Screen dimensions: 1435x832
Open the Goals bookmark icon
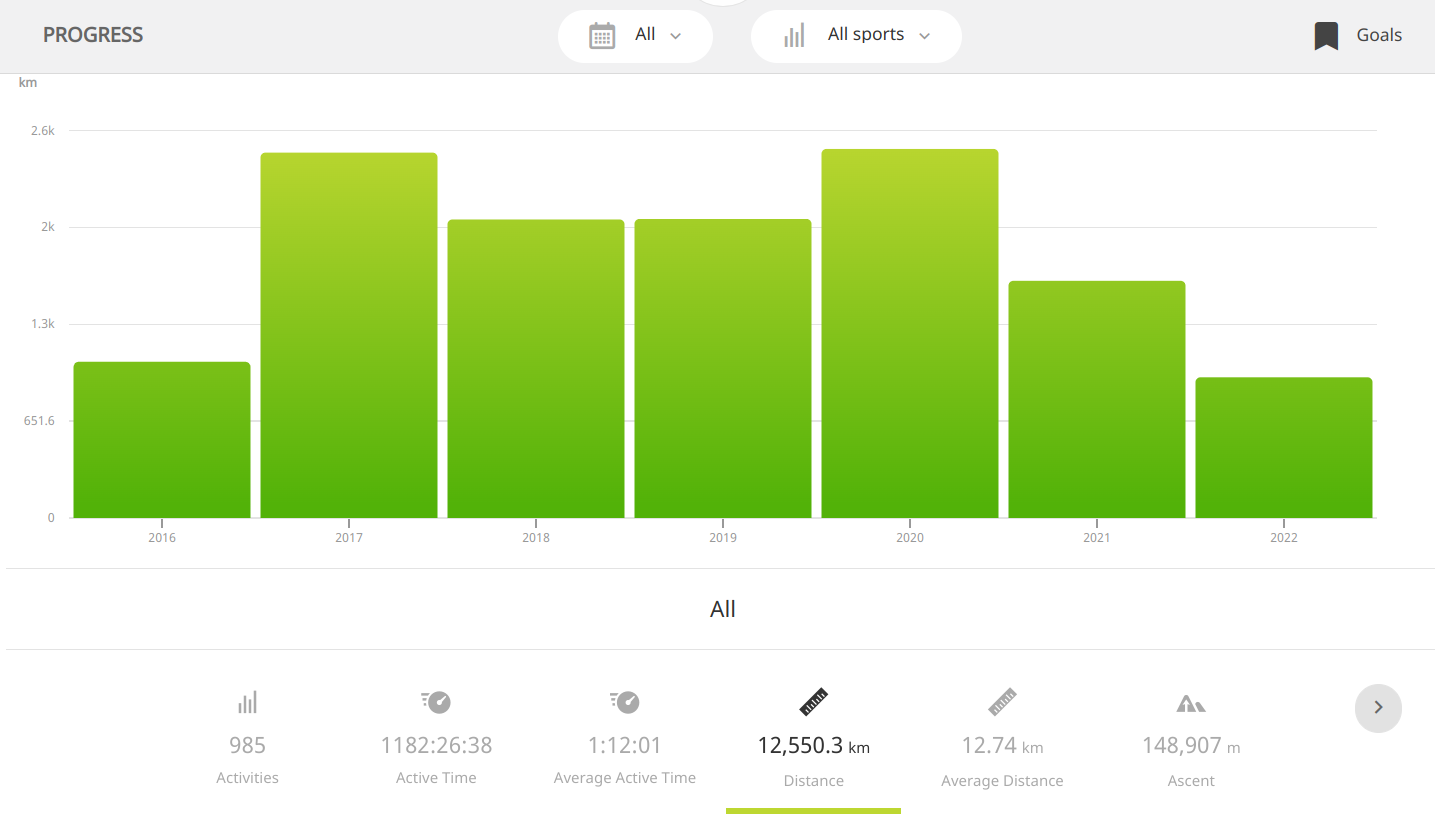click(x=1326, y=36)
